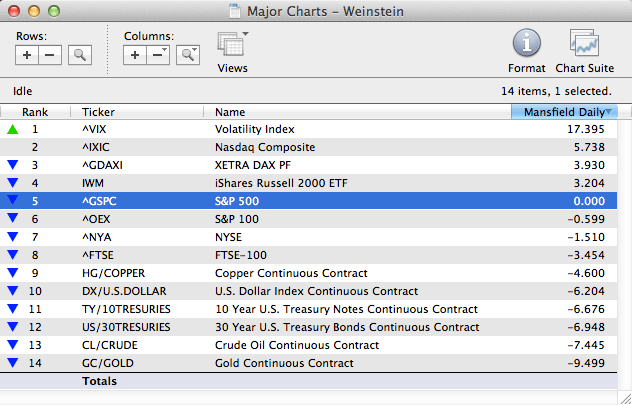Screen dimensions: 632x405
Task: Open the Format info panel
Action: click(x=527, y=45)
